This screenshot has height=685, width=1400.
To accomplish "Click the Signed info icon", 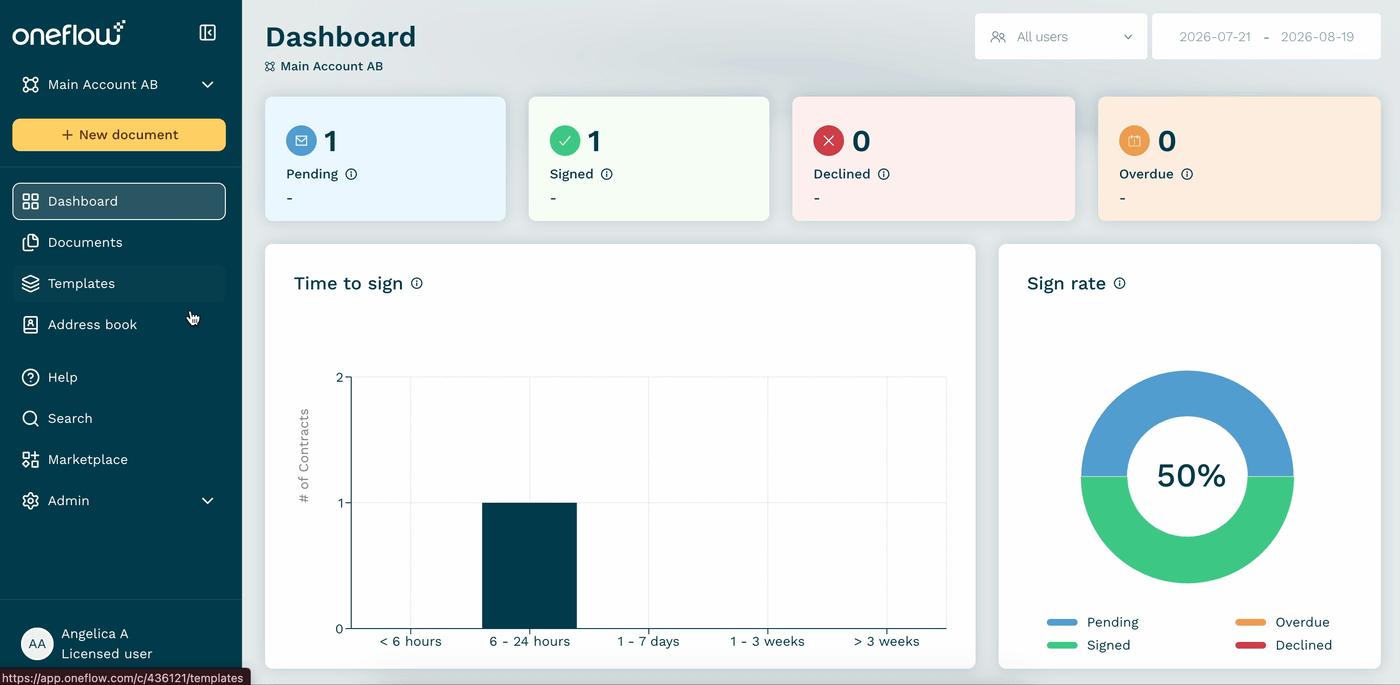I will [x=607, y=174].
